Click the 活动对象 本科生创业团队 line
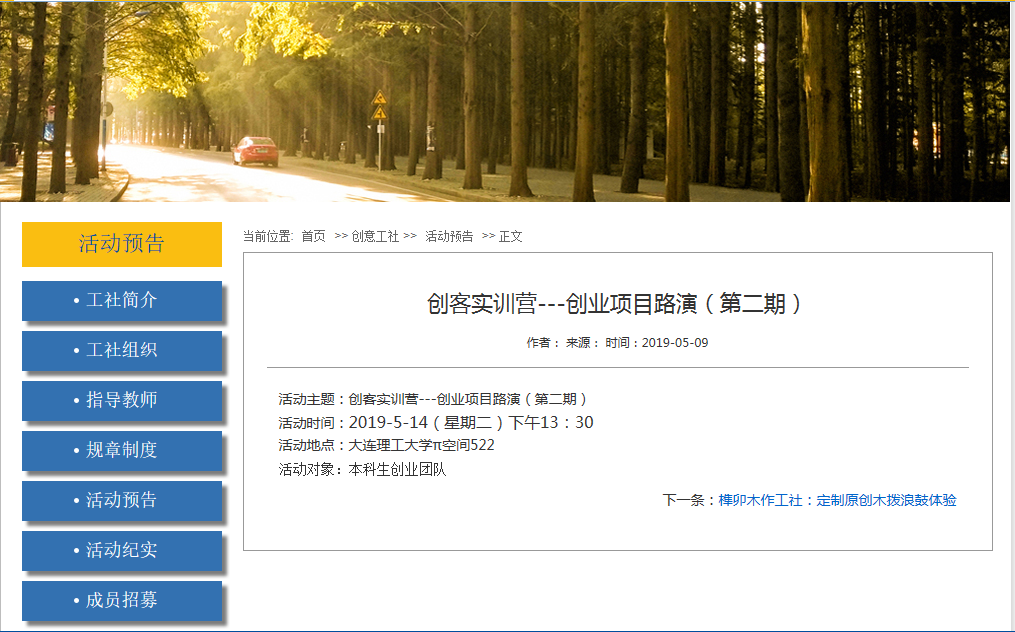The image size is (1015, 632). tap(362, 470)
